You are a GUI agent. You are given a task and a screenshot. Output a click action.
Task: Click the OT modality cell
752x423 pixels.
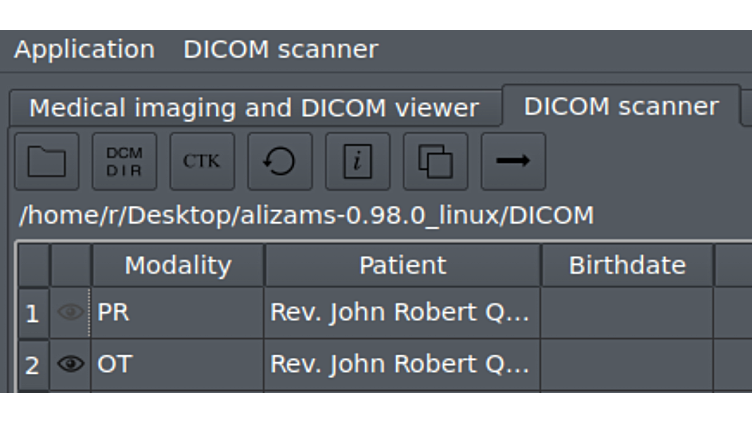tap(178, 364)
